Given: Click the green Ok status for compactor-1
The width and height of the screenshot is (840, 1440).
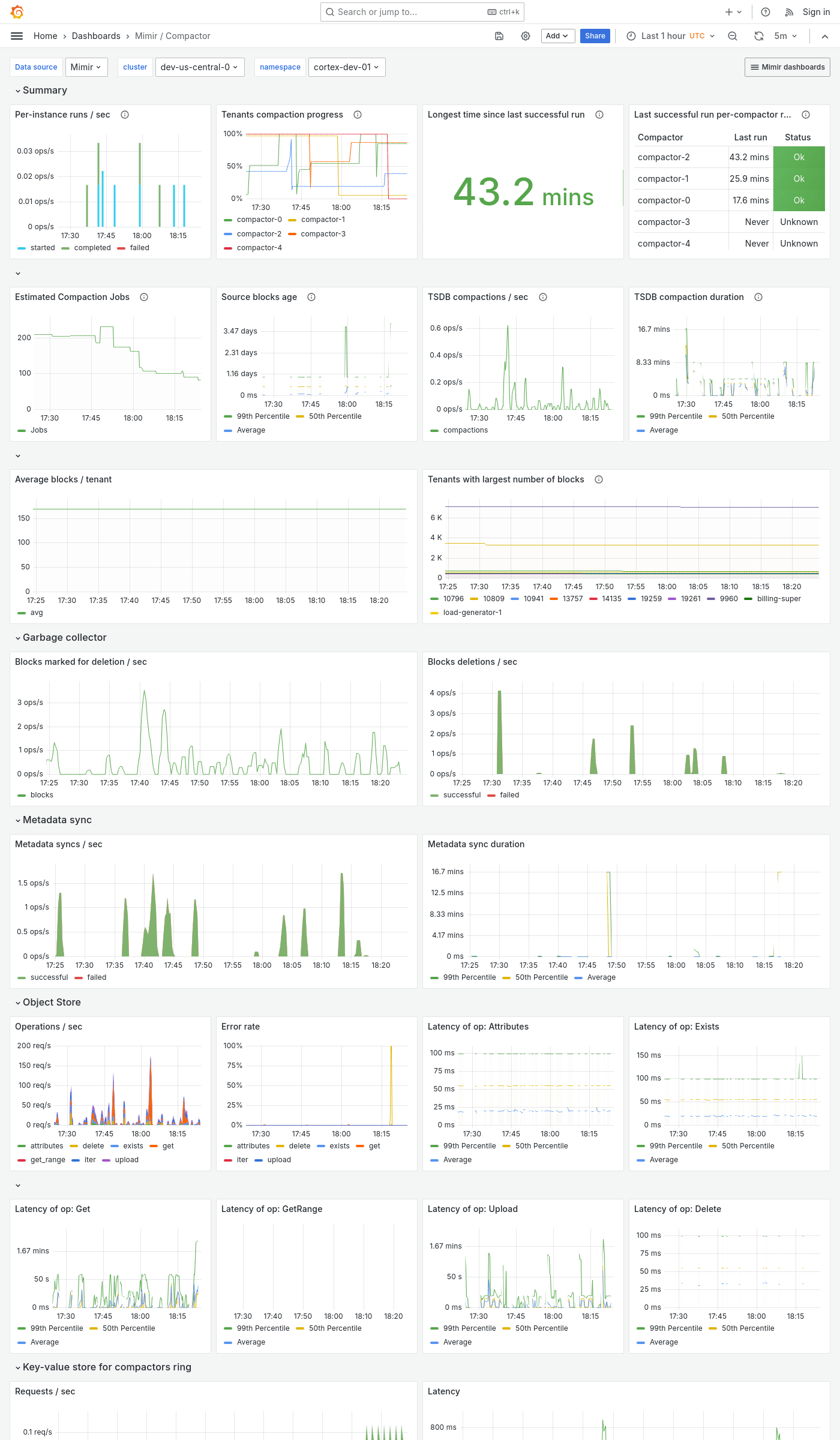Looking at the screenshot, I should [799, 179].
